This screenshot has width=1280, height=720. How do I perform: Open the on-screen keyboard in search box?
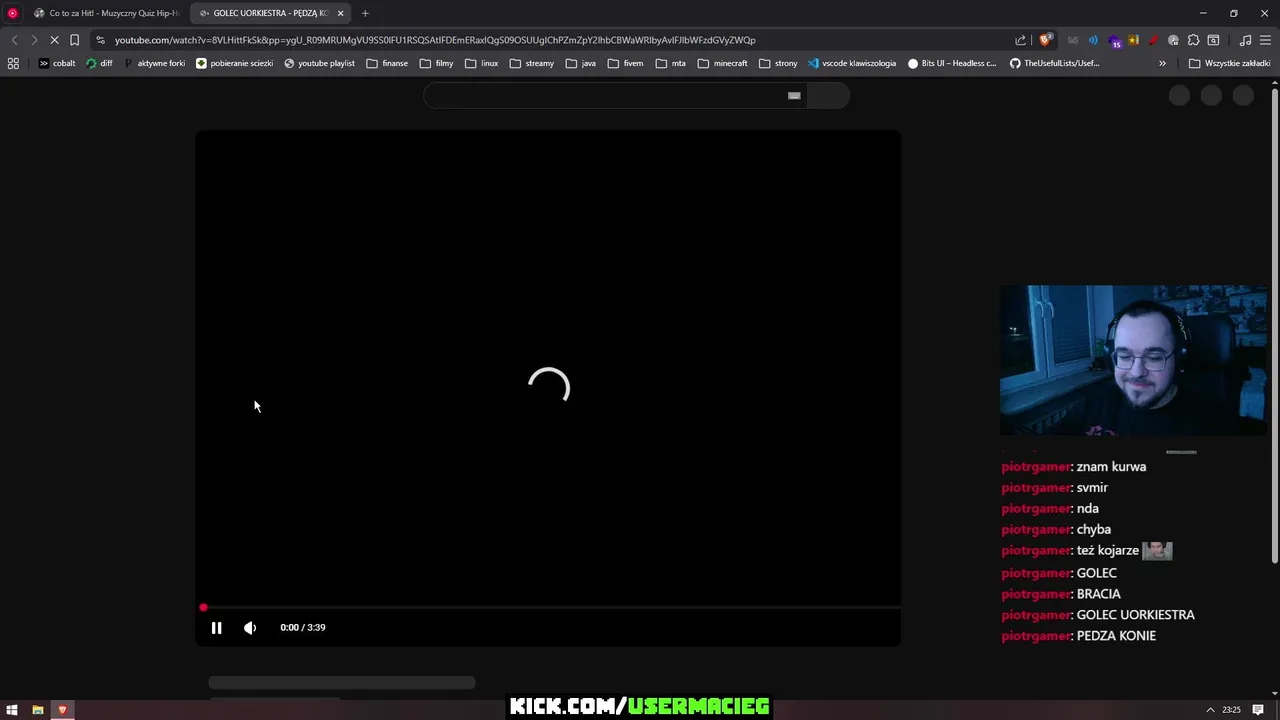(794, 96)
